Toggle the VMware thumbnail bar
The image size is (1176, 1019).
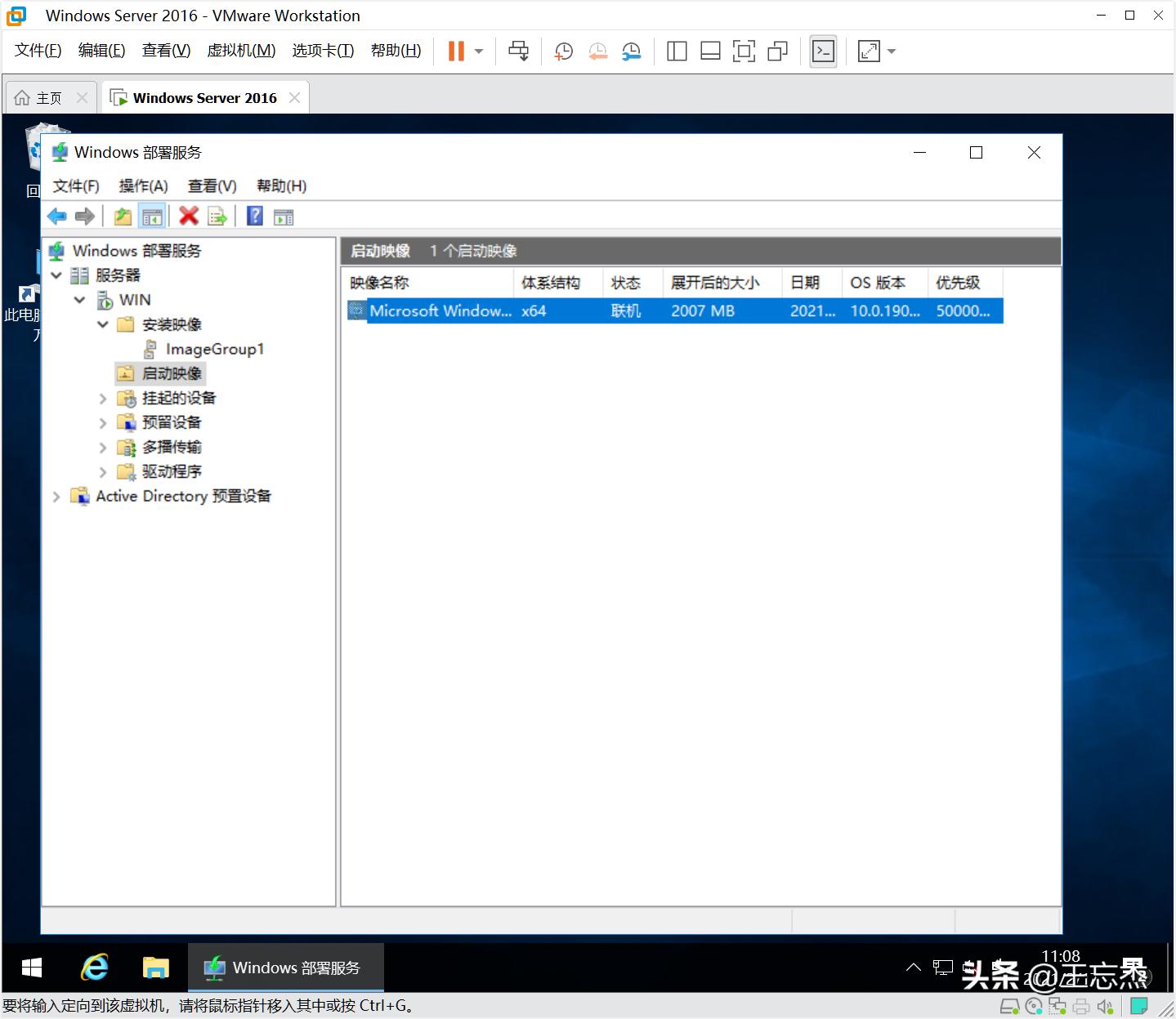(x=710, y=51)
